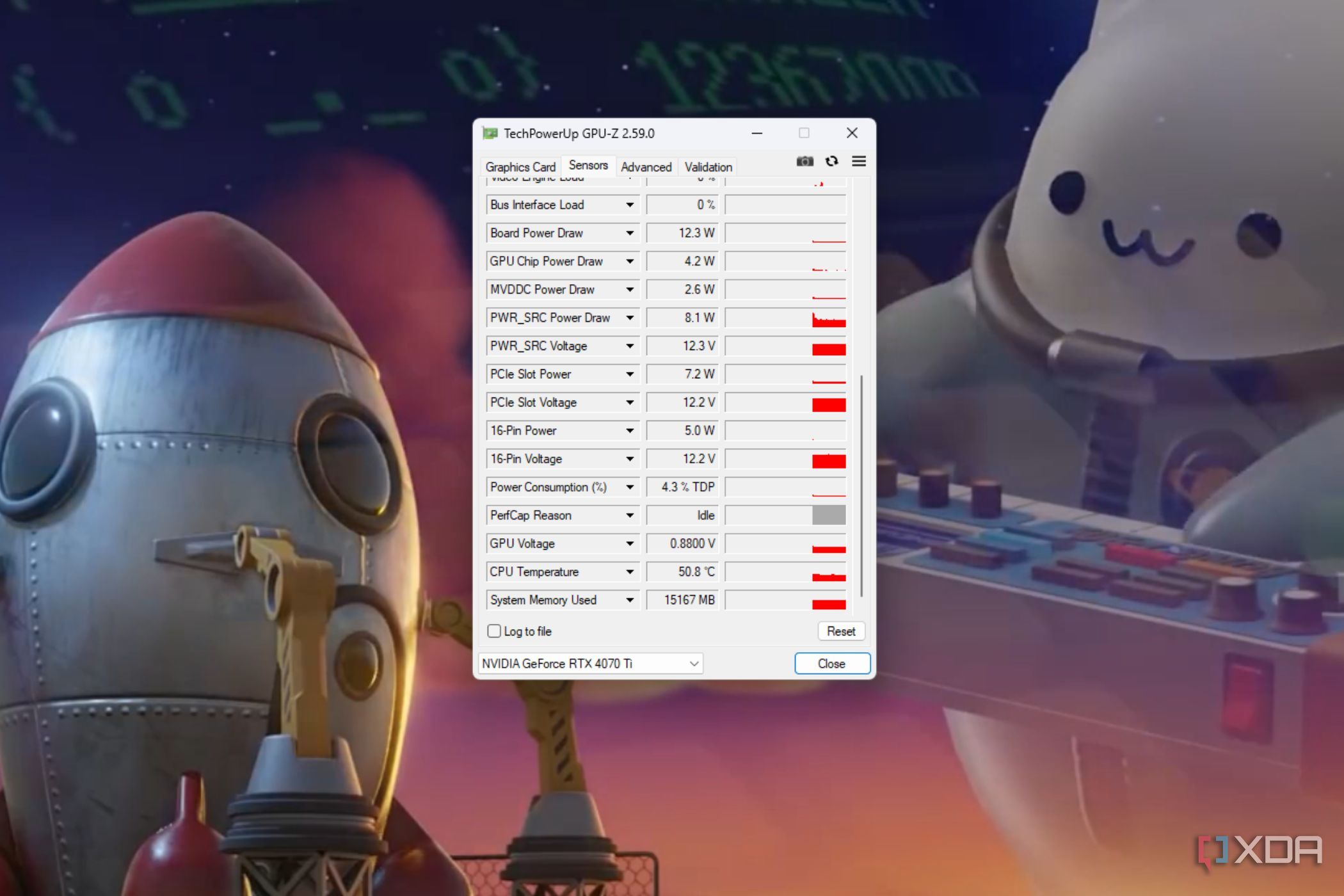Click the PWR_SRC Power Draw graph
Screen dimensions: 1344x896
tap(785, 317)
